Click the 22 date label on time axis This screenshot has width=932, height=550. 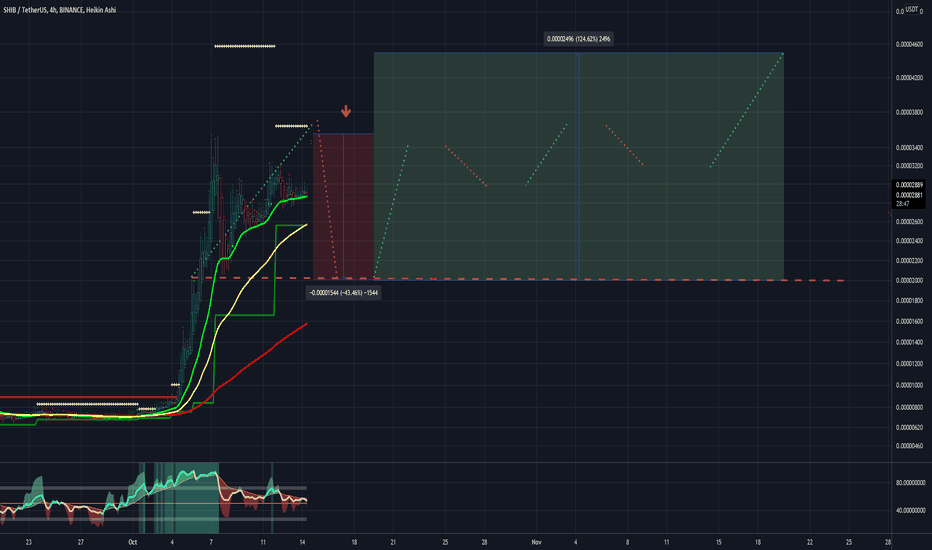click(x=810, y=542)
